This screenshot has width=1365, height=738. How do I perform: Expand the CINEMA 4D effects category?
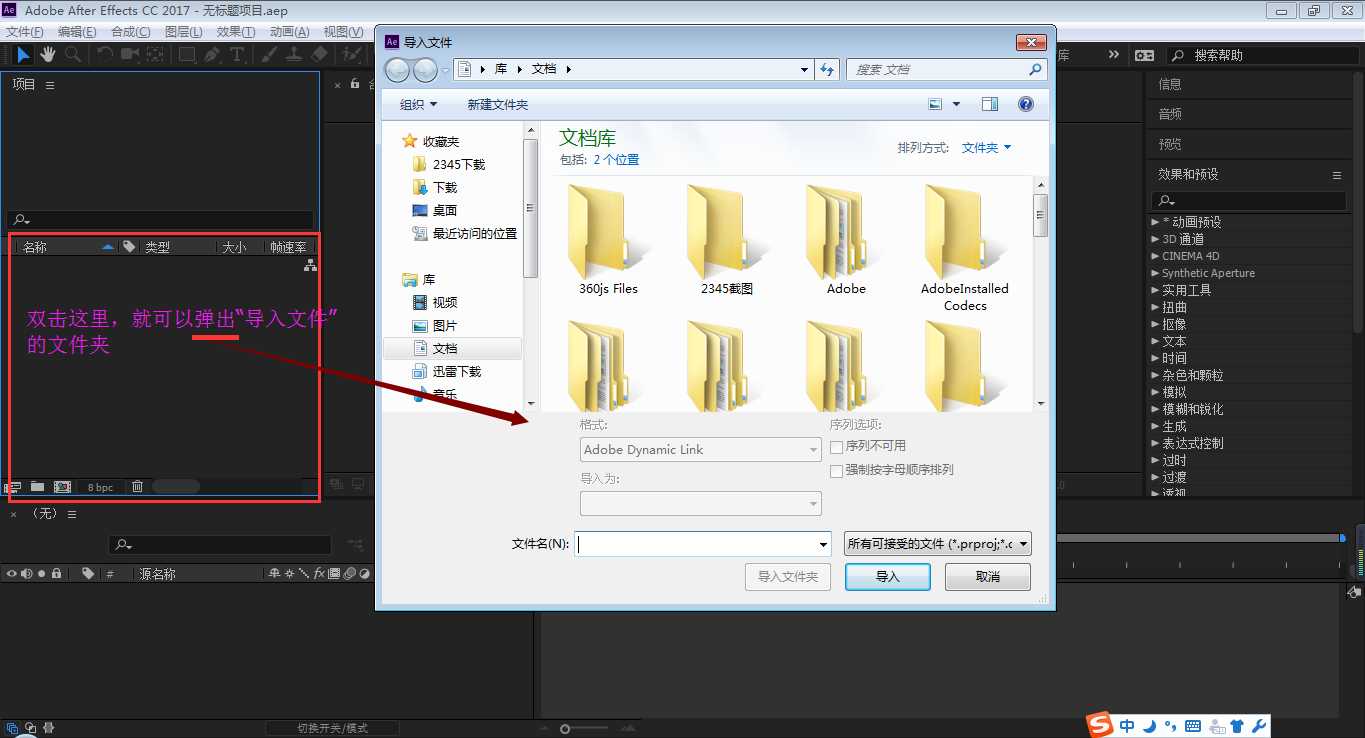pos(1155,256)
